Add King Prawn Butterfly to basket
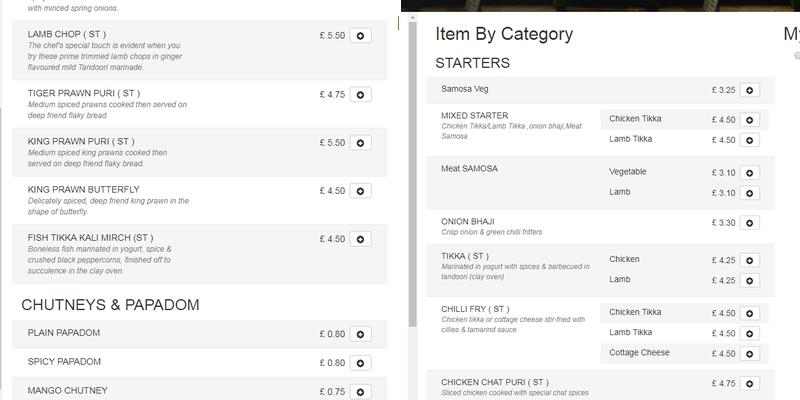The height and width of the screenshot is (400, 800). point(361,191)
